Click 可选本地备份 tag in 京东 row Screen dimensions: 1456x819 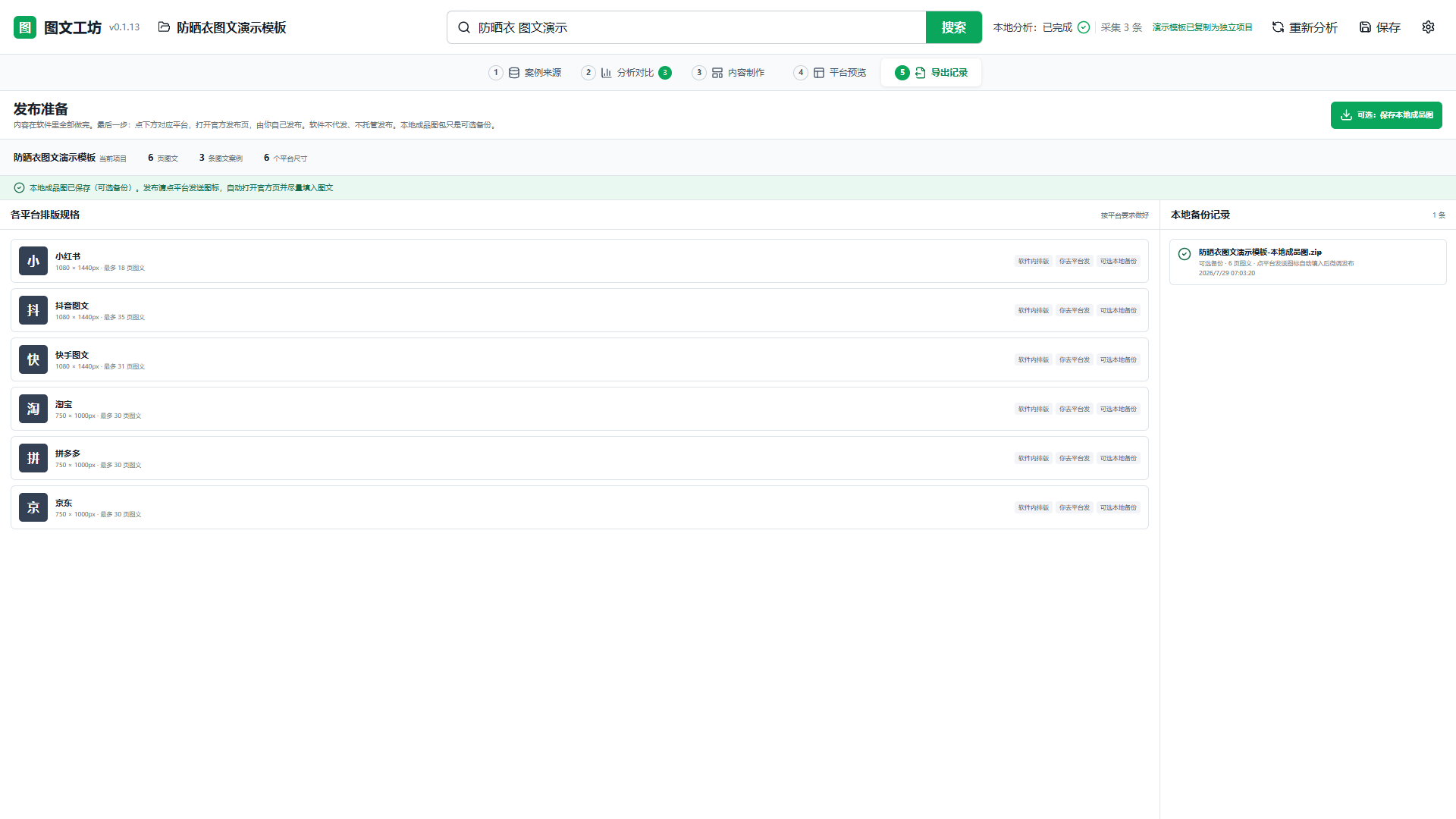pyautogui.click(x=1119, y=508)
